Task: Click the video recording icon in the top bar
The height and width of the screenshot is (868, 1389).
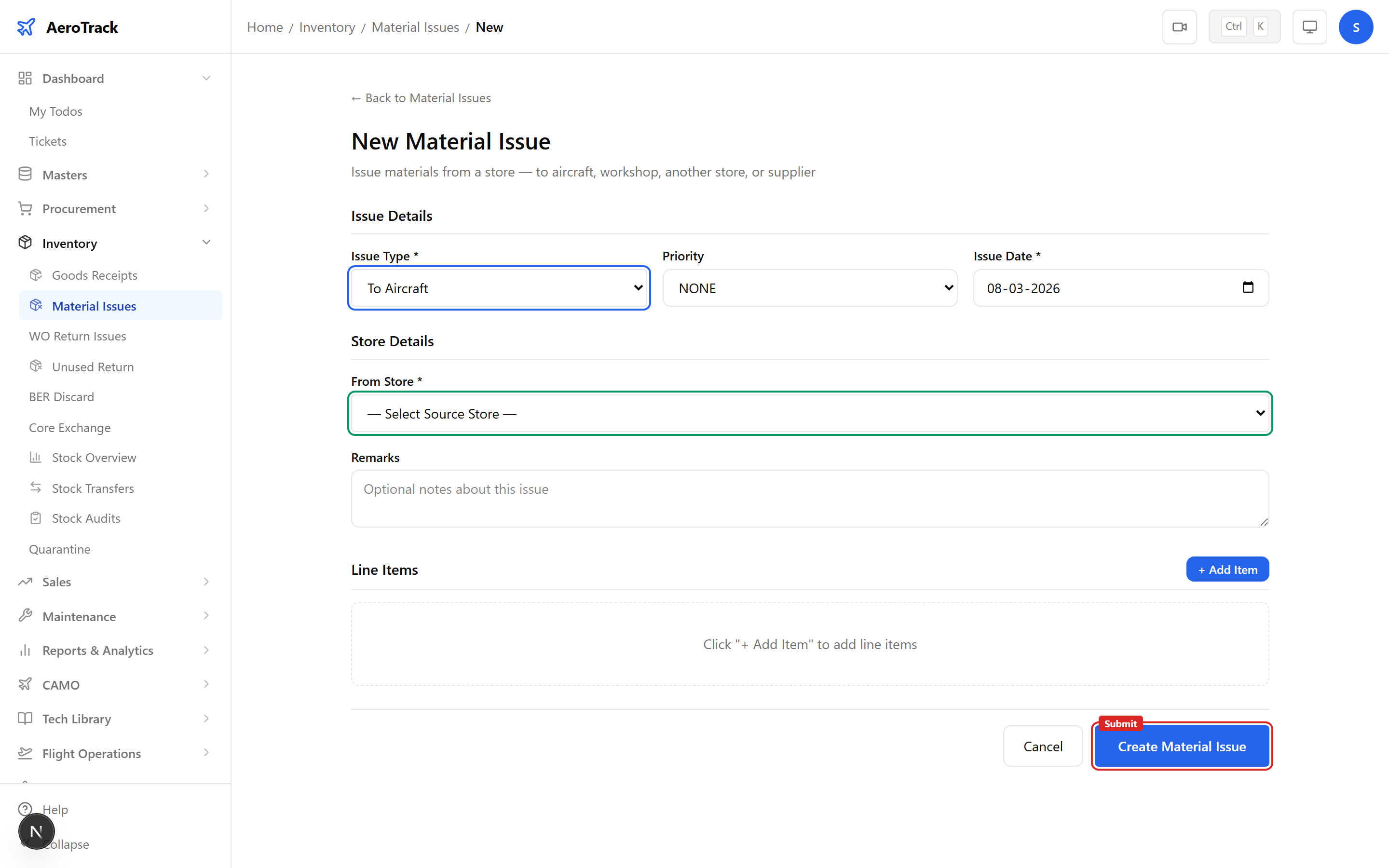Action: pyautogui.click(x=1180, y=27)
